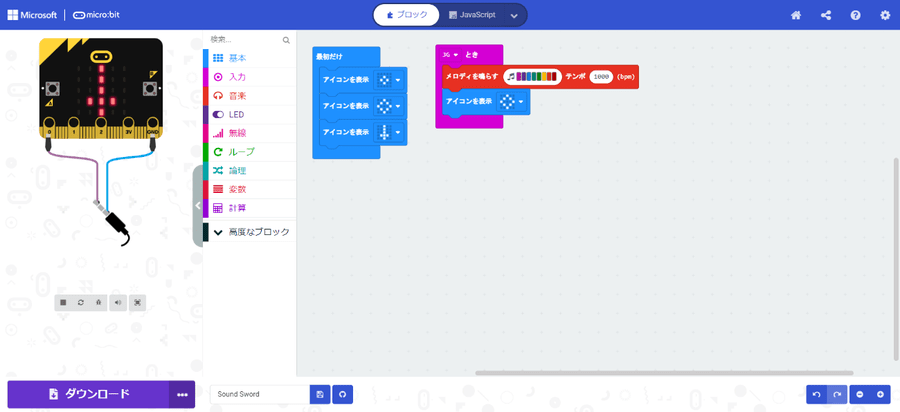
Task: Open the 音楽 block category
Action: pyautogui.click(x=250, y=96)
